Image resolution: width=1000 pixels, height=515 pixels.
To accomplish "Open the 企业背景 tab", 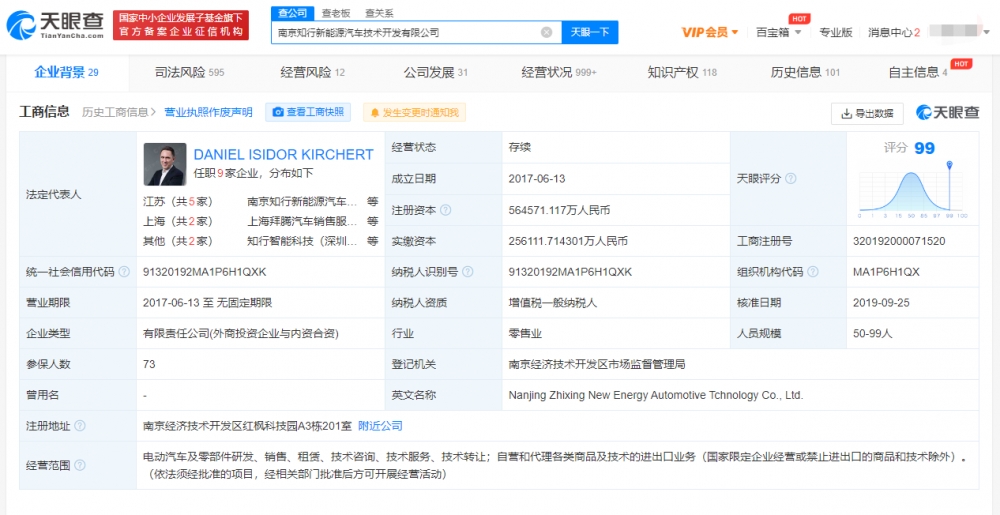I will pos(66,73).
